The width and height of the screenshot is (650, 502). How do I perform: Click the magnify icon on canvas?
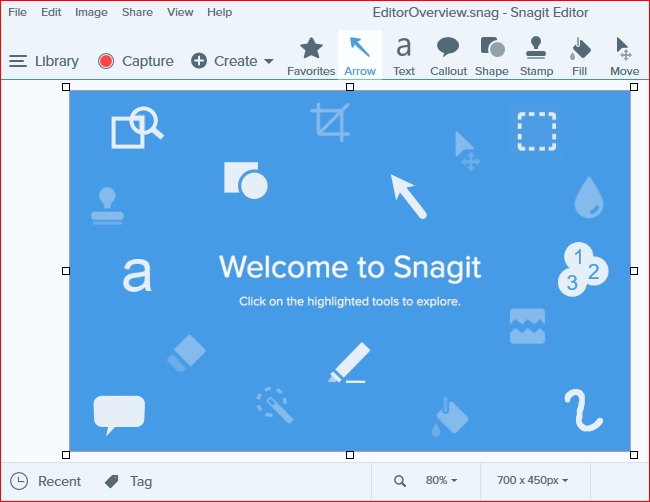(137, 127)
